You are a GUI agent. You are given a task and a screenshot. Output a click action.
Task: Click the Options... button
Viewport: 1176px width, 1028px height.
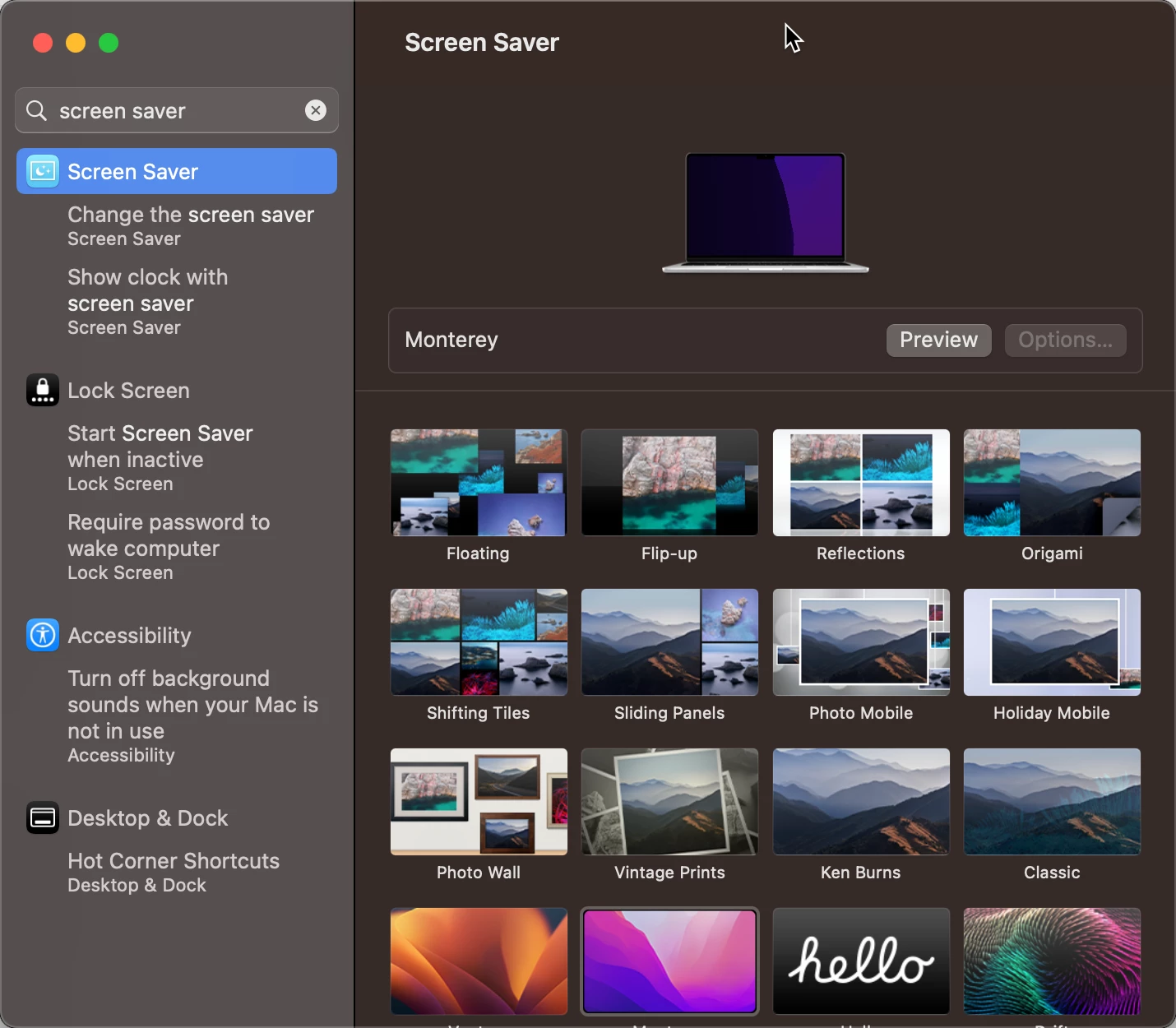(1065, 340)
